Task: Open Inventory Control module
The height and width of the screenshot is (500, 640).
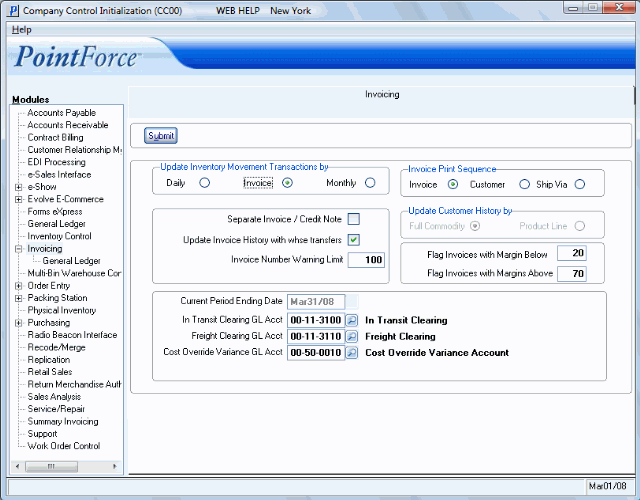Action: [x=59, y=236]
